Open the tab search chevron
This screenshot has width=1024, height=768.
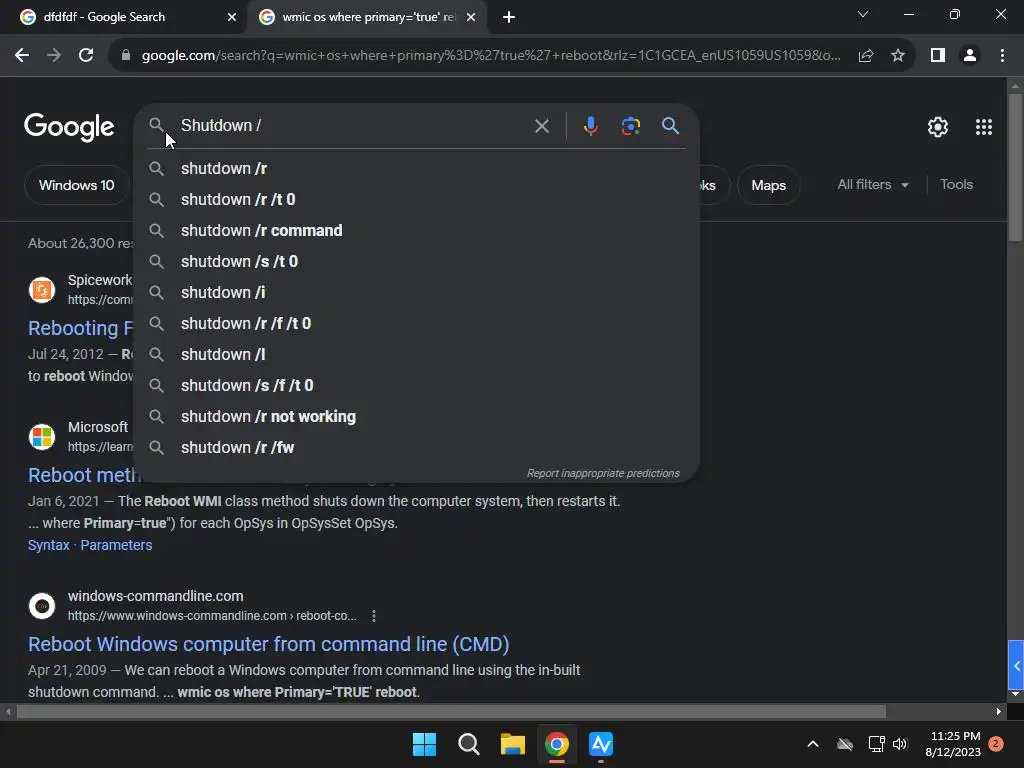click(863, 14)
